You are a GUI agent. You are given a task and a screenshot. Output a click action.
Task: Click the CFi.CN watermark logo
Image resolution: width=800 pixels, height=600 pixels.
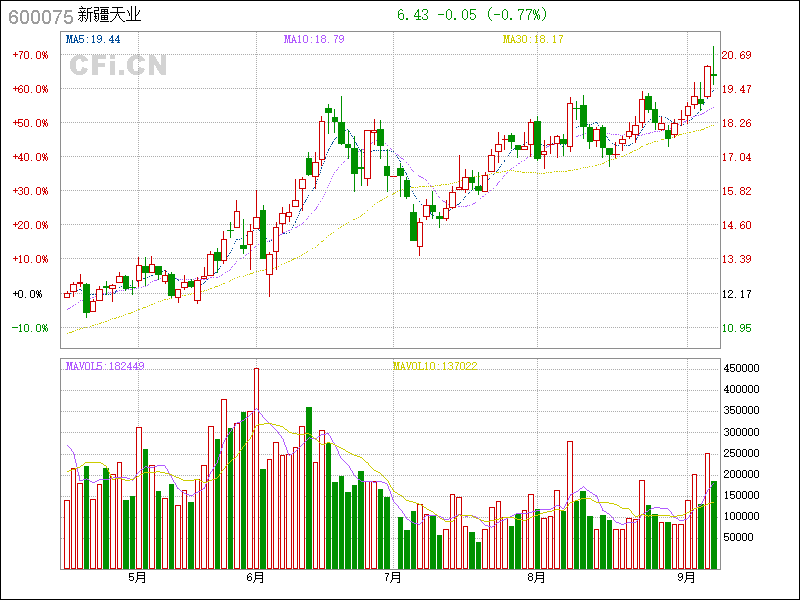(118, 65)
